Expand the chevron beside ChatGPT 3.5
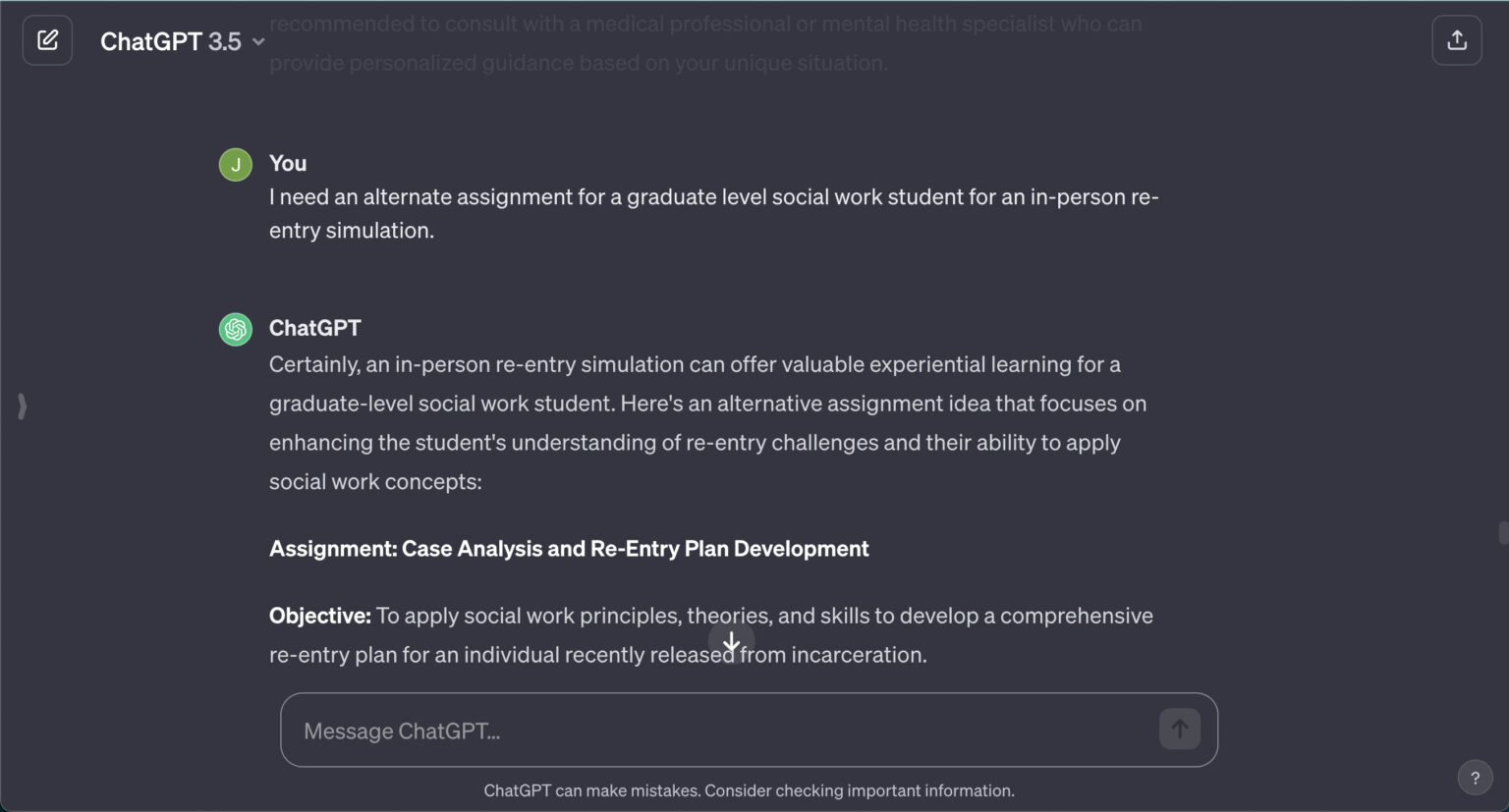The image size is (1509, 812). point(258,43)
